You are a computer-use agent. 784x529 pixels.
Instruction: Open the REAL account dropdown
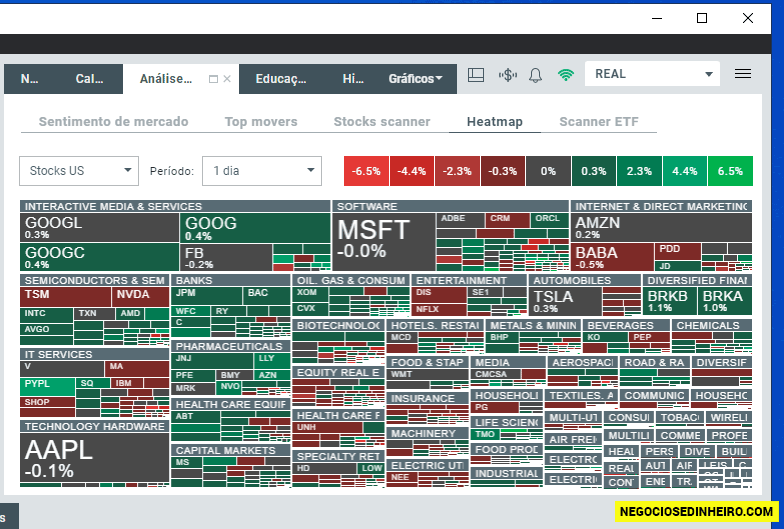652,74
